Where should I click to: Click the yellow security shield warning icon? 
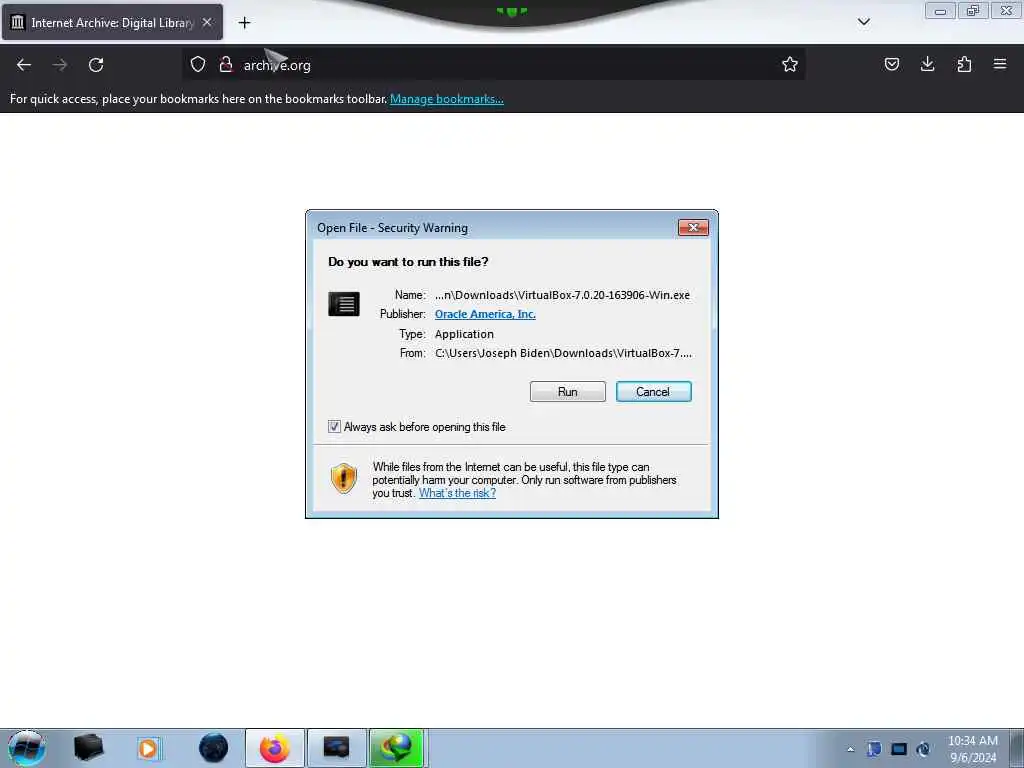tap(344, 479)
